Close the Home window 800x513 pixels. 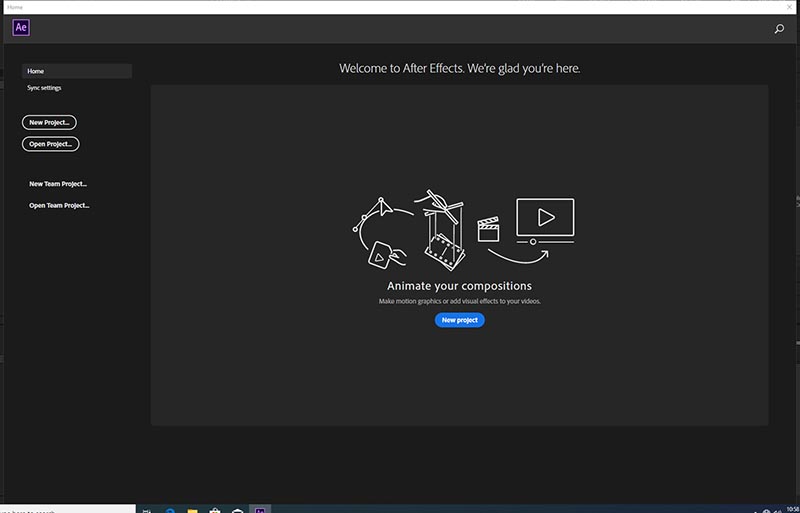[x=789, y=7]
